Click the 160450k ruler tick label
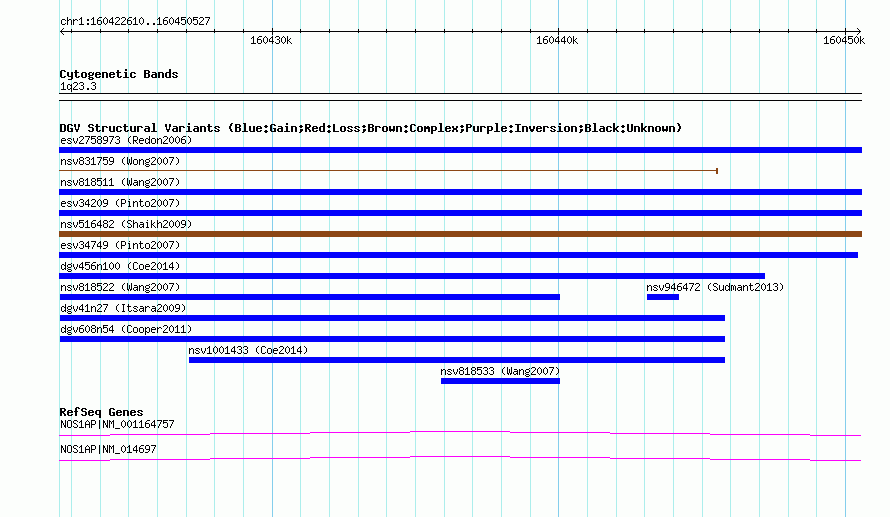The width and height of the screenshot is (890, 517). (x=844, y=40)
